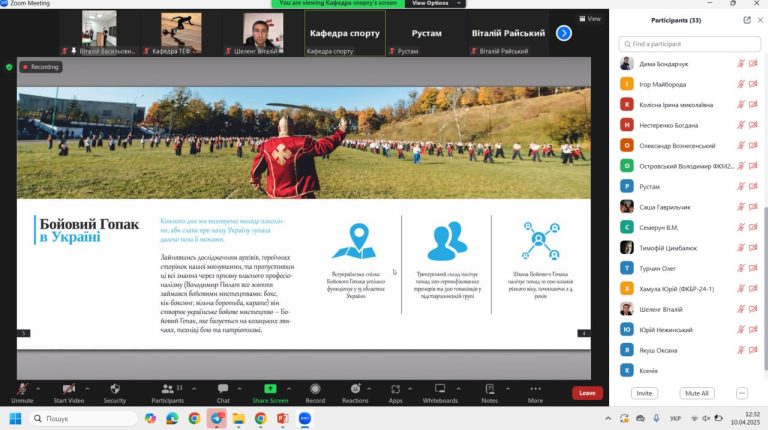This screenshot has width=768, height=430.
Task: Click the Invite button
Action: [x=644, y=393]
